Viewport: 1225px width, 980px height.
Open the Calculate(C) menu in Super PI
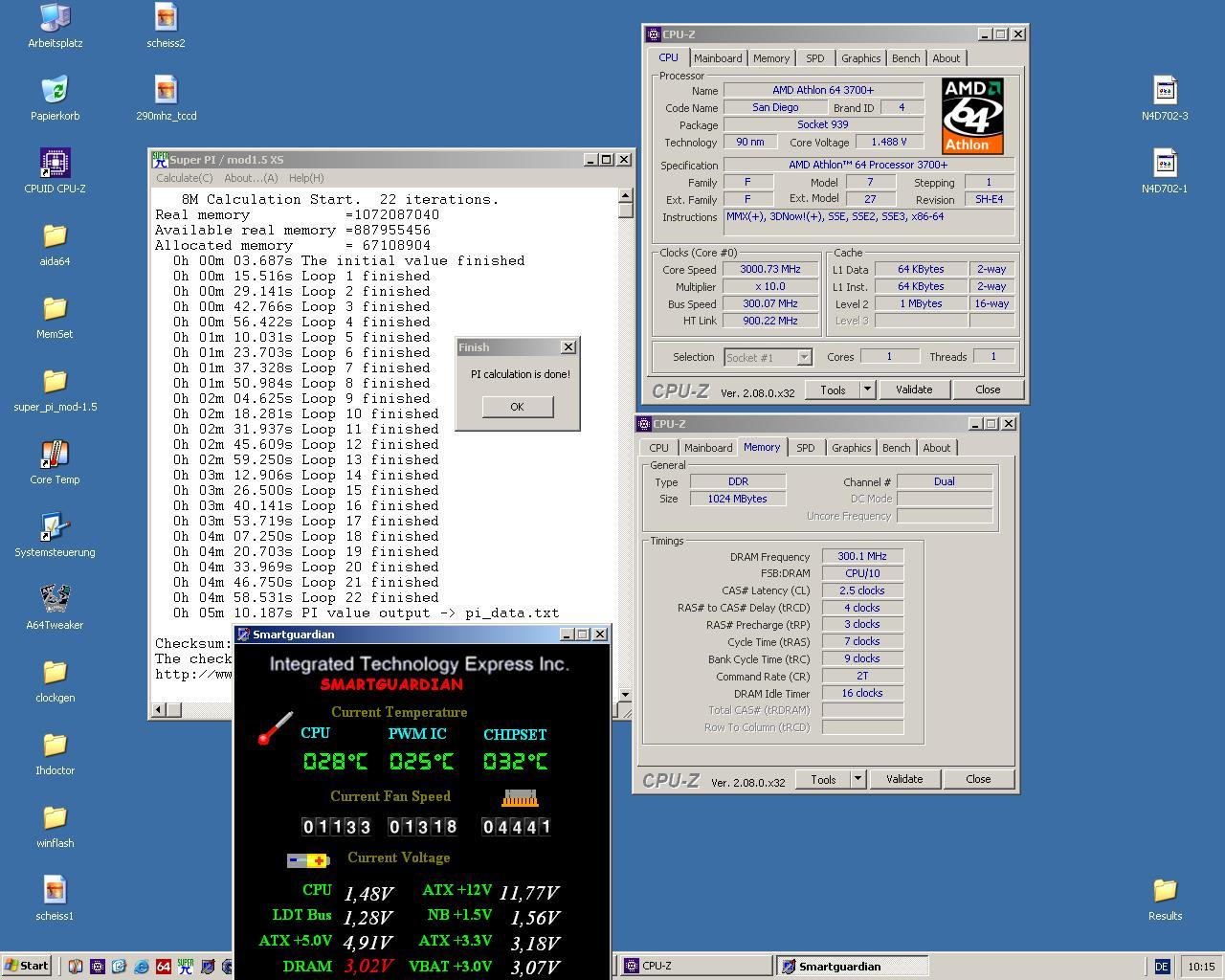point(185,178)
